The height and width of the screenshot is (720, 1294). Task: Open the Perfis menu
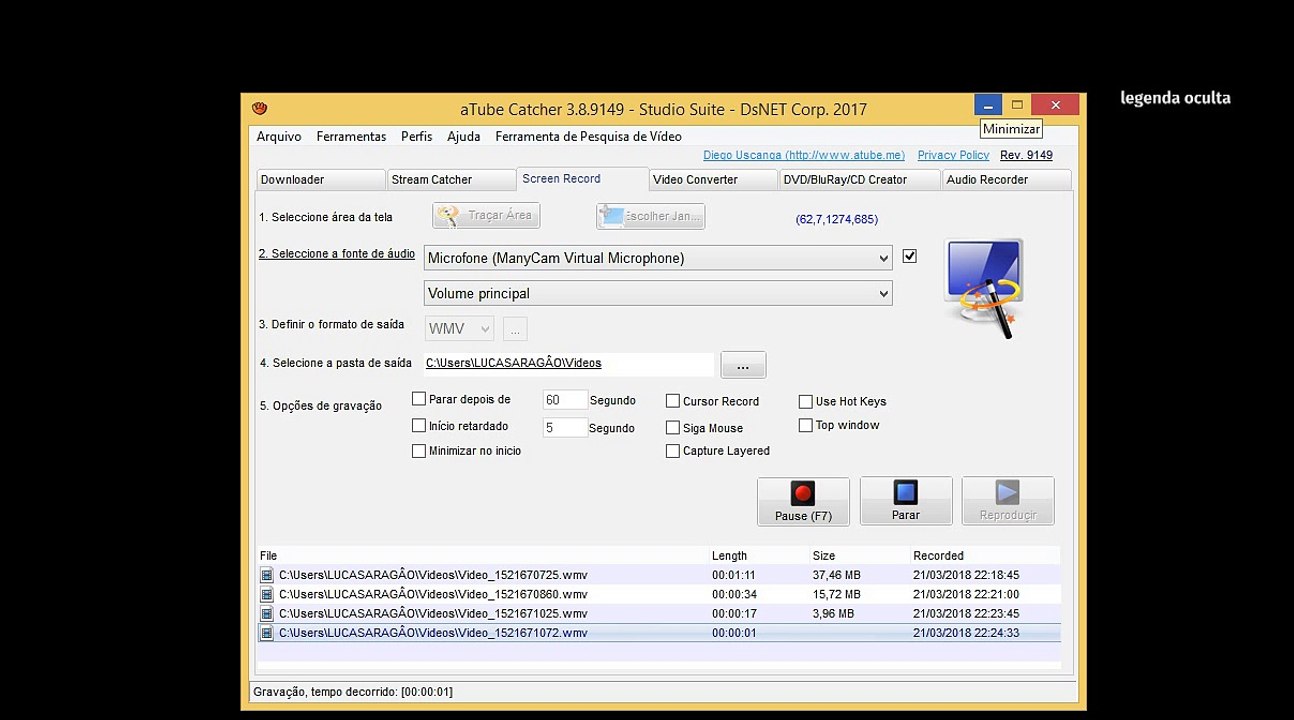(417, 137)
